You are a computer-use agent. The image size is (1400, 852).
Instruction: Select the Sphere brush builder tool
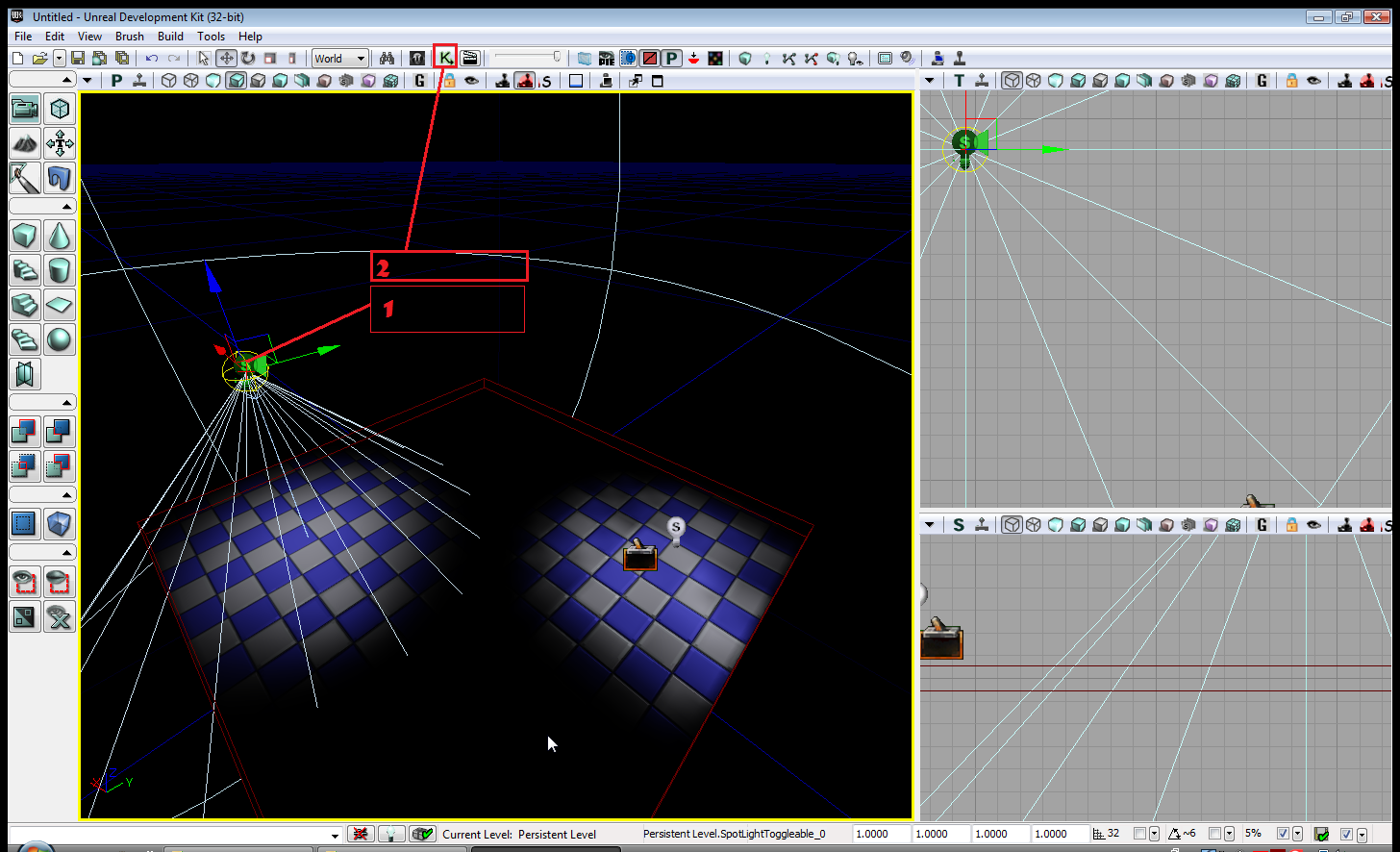[x=60, y=339]
